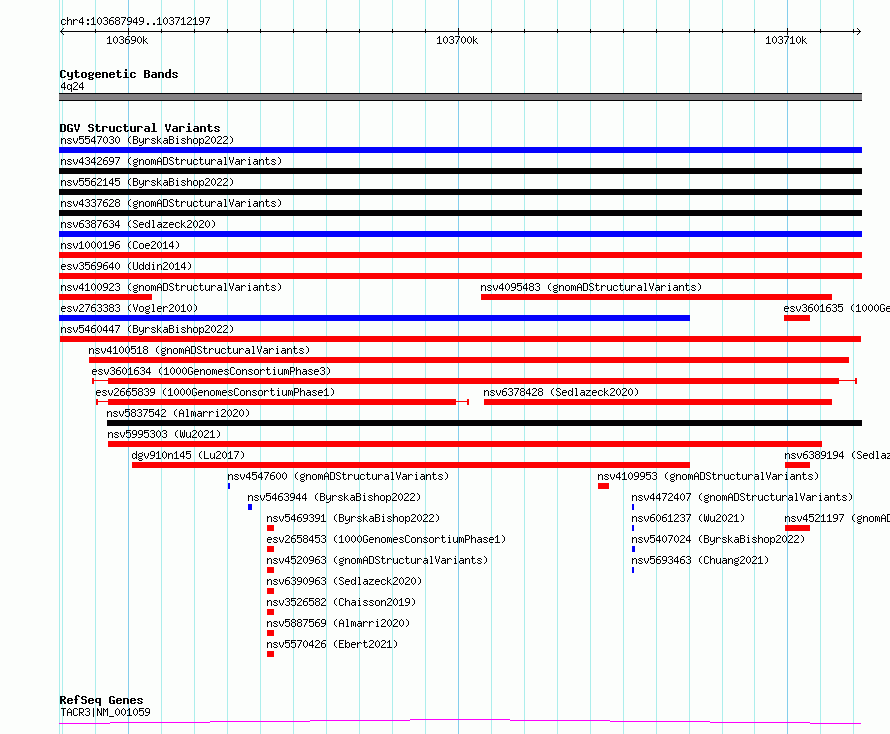This screenshot has height=734, width=890.
Task: Click the esv3601635 variant label
Action: [836, 308]
